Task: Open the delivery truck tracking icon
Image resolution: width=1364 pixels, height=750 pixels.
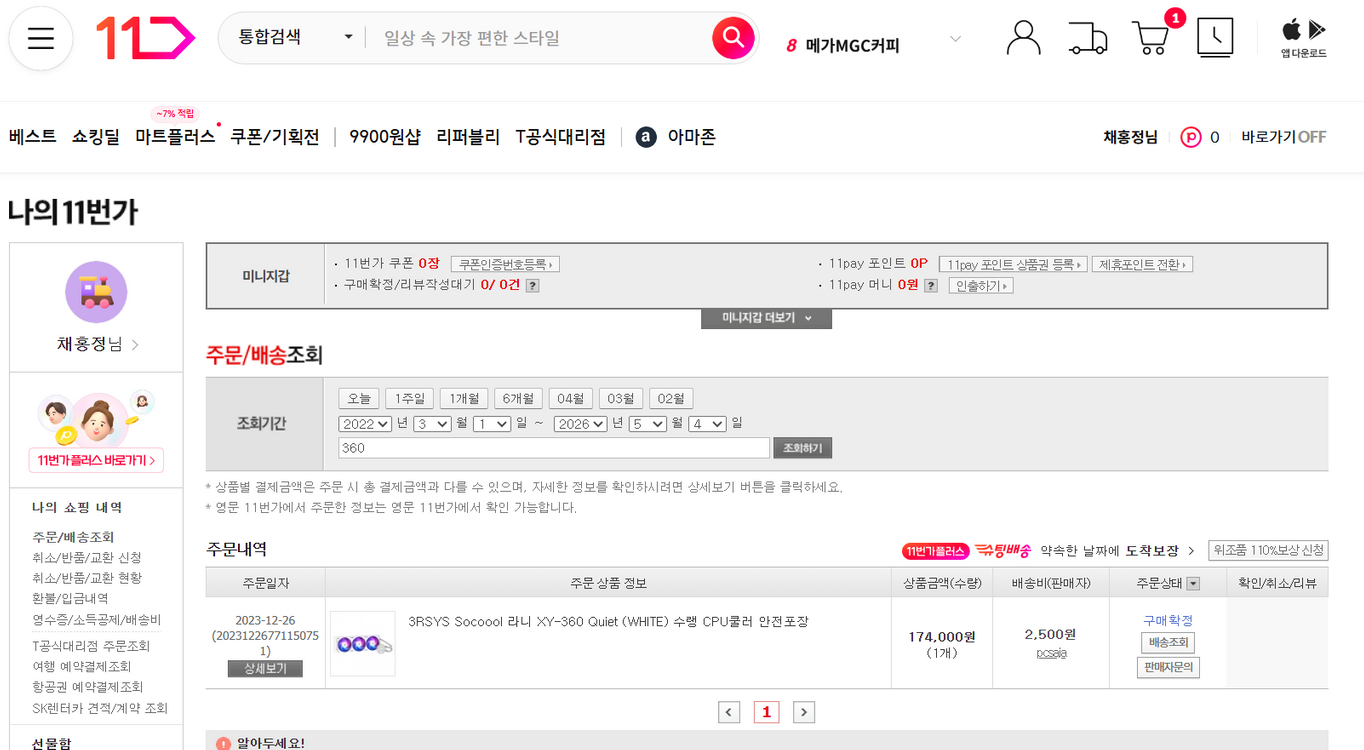Action: 1087,38
